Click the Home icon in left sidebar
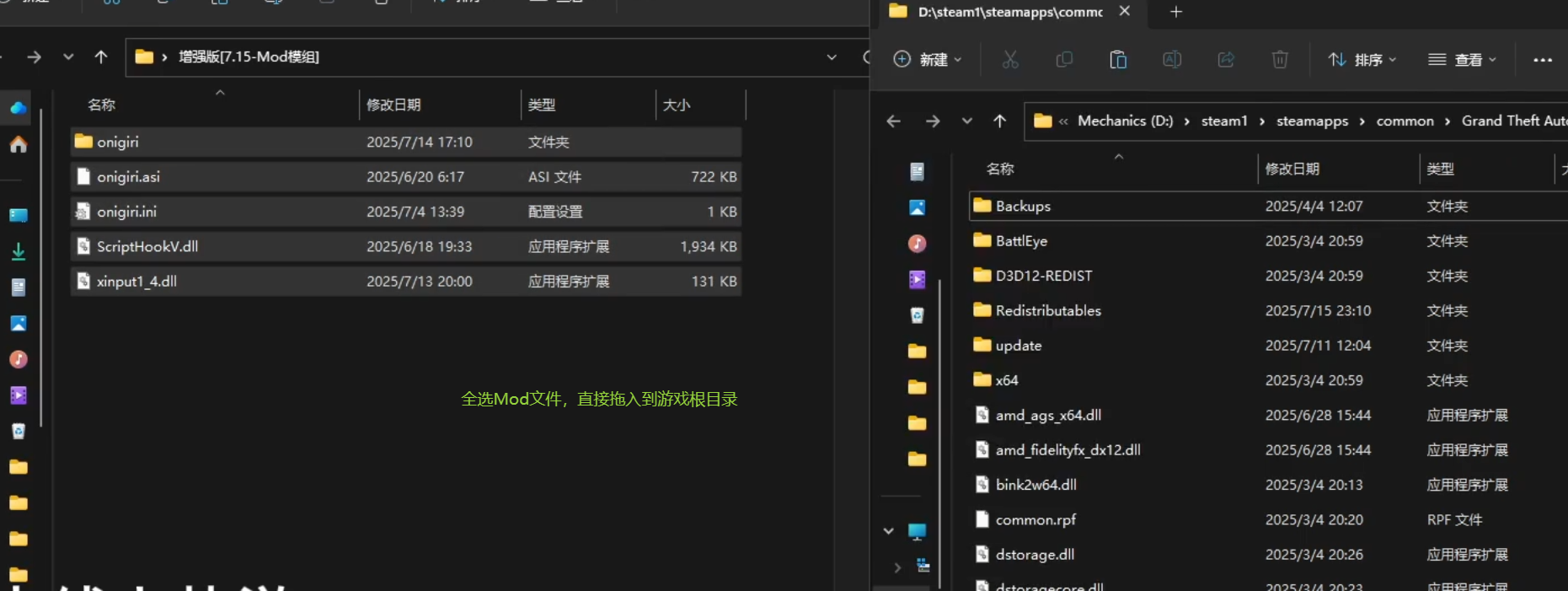The width and height of the screenshot is (1568, 591). click(x=19, y=145)
